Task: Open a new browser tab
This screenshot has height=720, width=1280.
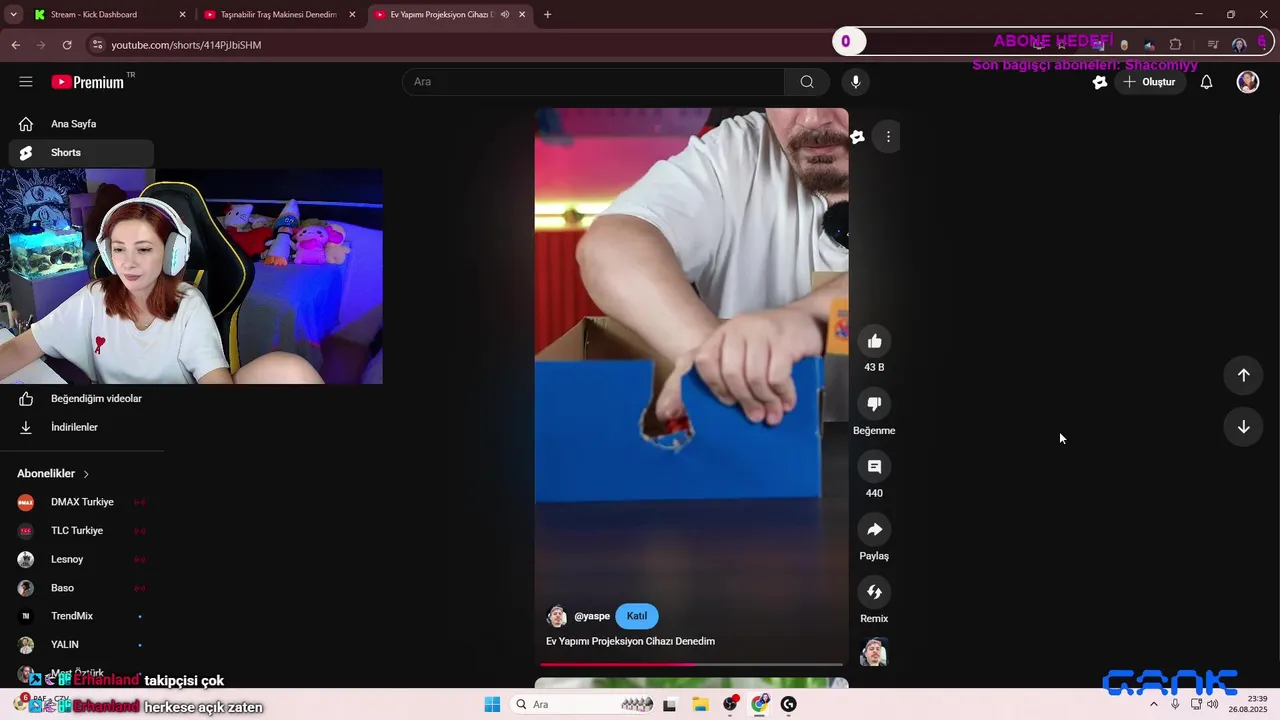Action: [547, 15]
